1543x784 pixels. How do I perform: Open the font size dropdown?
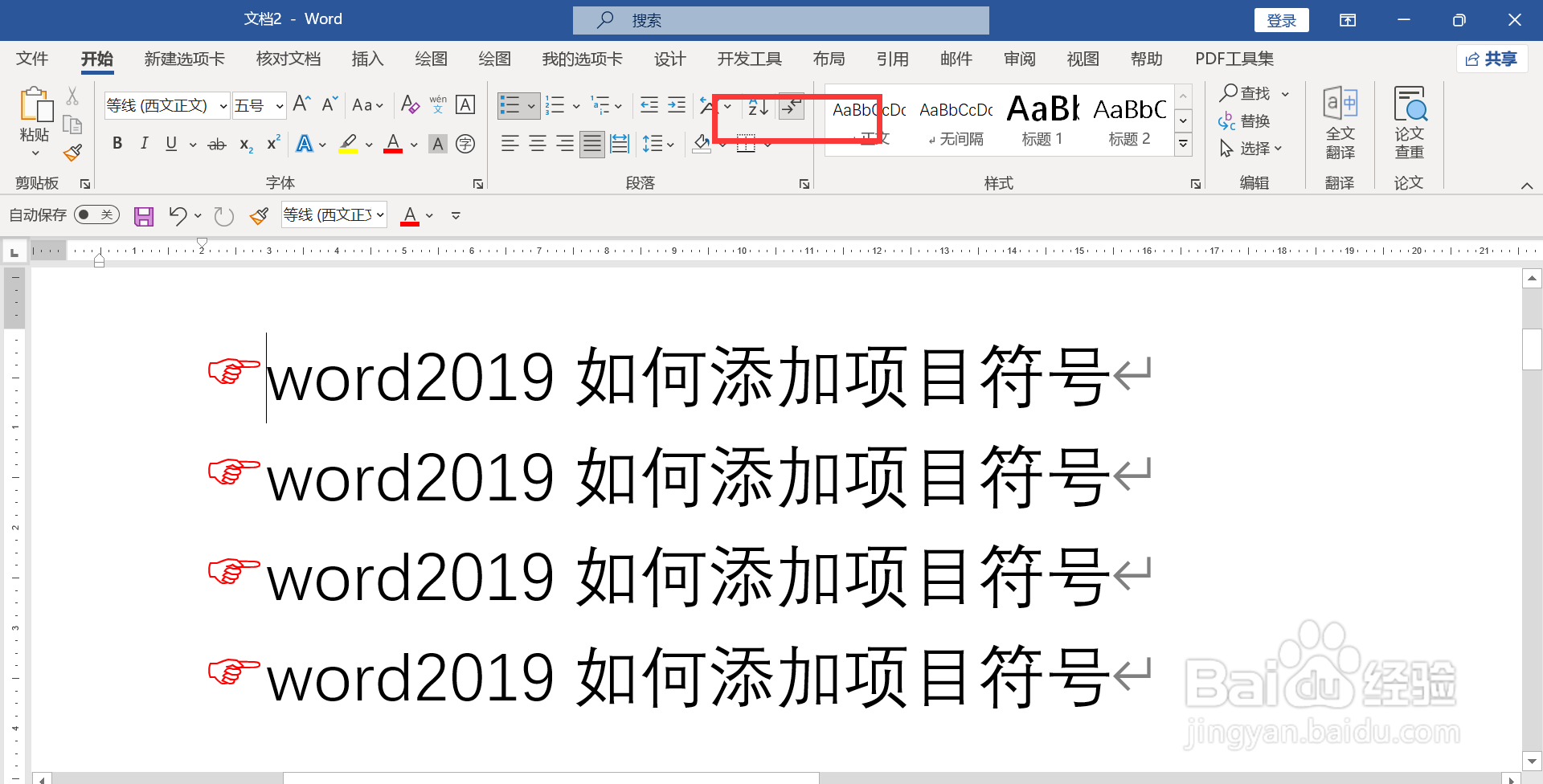coord(279,106)
